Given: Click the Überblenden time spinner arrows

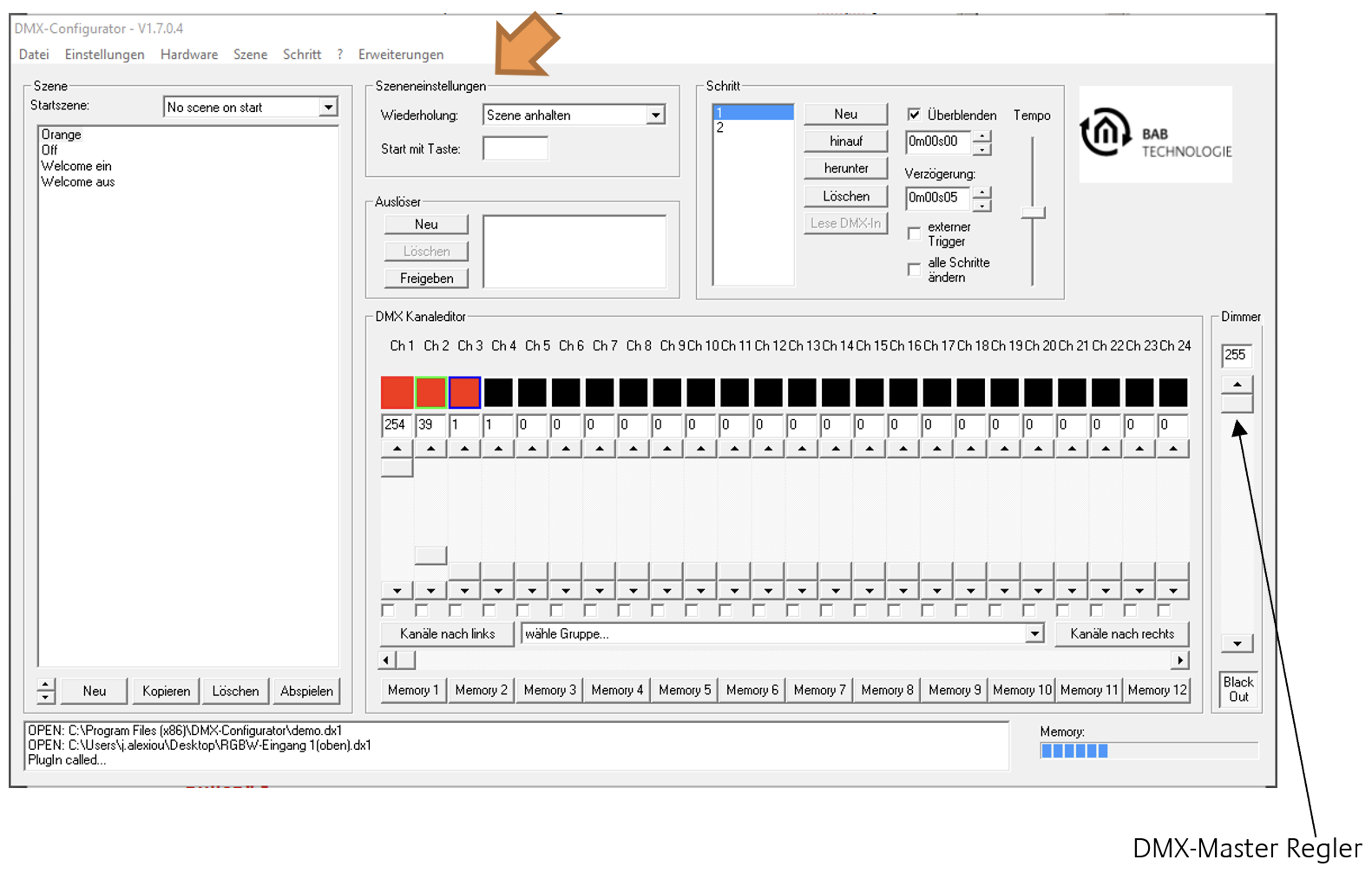Looking at the screenshot, I should coord(982,142).
